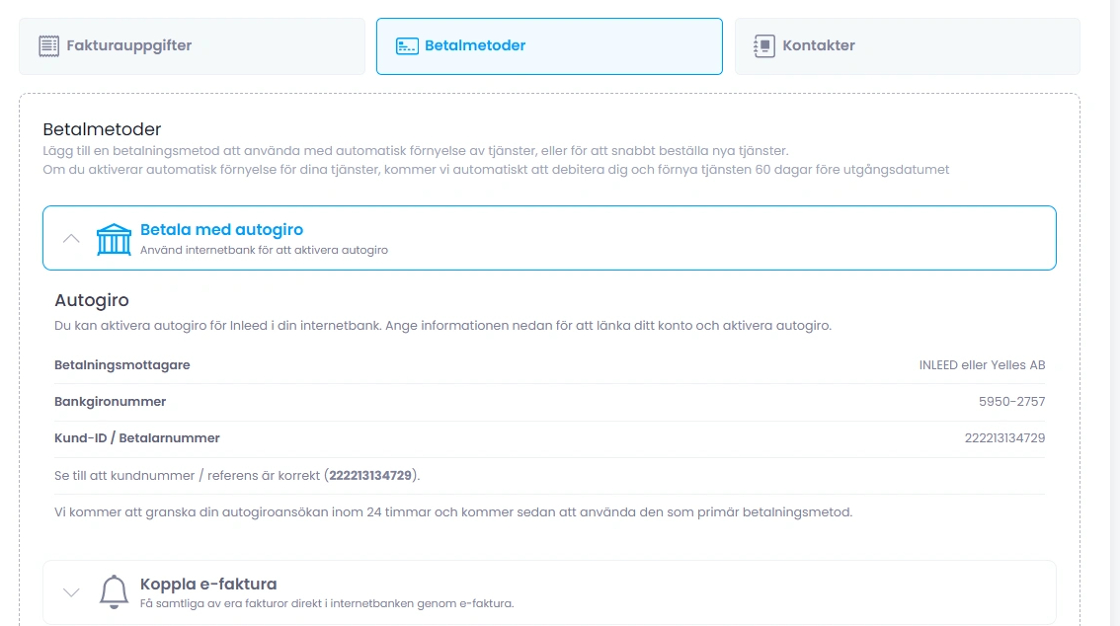Viewport: 1120px width, 626px height.
Task: Click the Kund-ID value 222213134729 in the table
Action: point(1004,438)
